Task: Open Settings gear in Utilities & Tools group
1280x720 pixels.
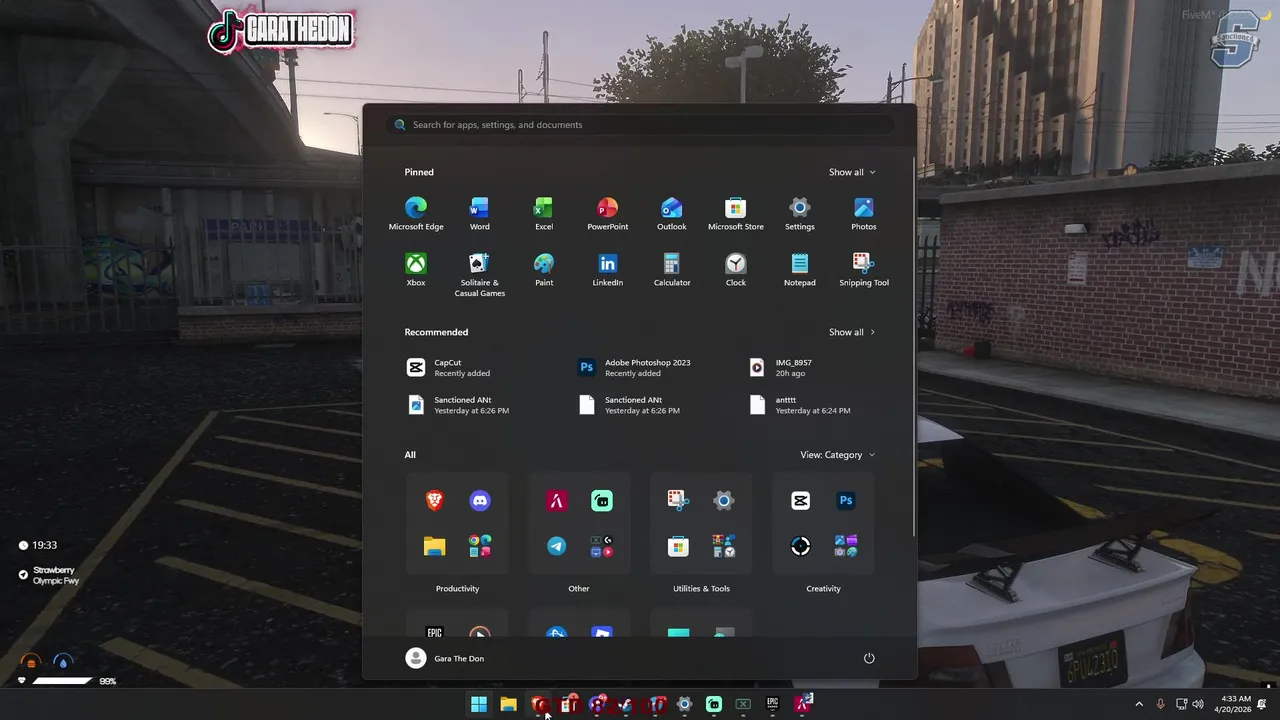Action: coord(724,501)
